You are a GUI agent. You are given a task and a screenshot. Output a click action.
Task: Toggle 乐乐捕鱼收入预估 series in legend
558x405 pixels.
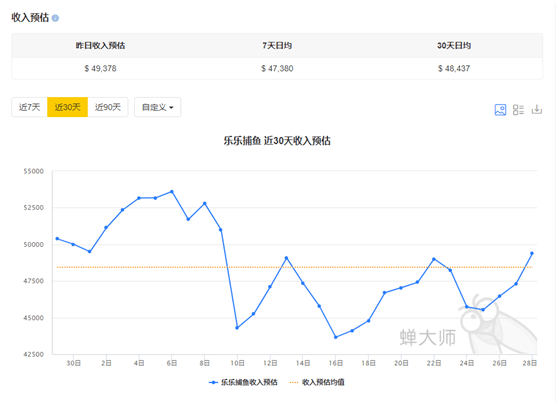coord(243,382)
